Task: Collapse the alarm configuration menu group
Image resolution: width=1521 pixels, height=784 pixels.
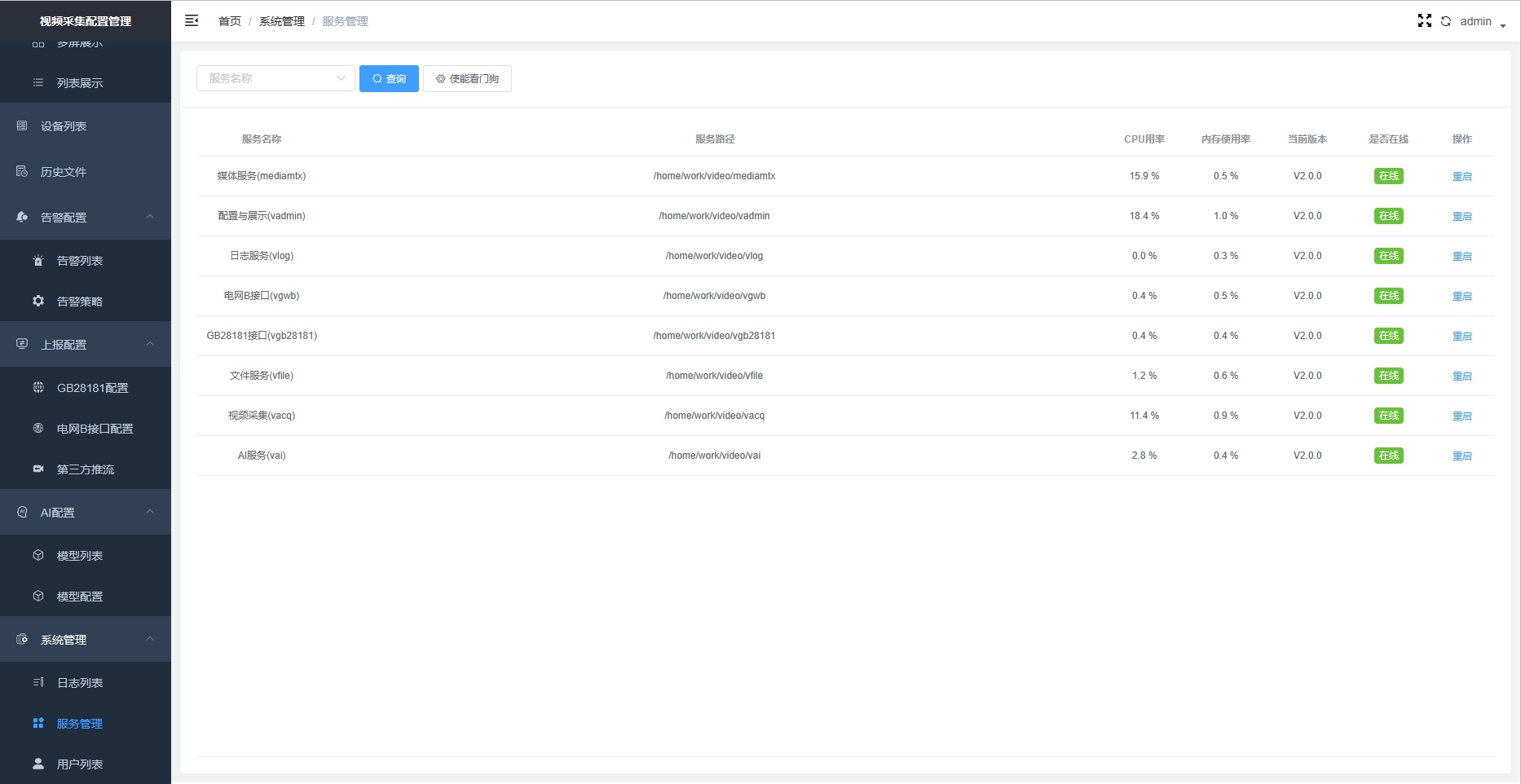Action: click(x=150, y=217)
